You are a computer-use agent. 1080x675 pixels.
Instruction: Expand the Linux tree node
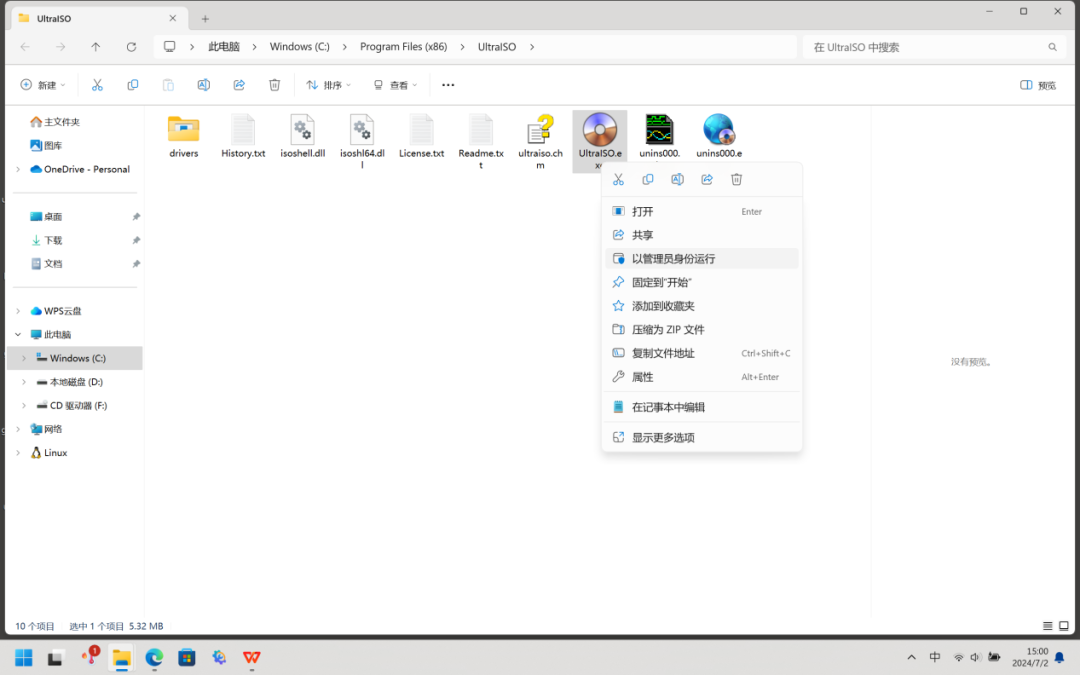pos(18,453)
